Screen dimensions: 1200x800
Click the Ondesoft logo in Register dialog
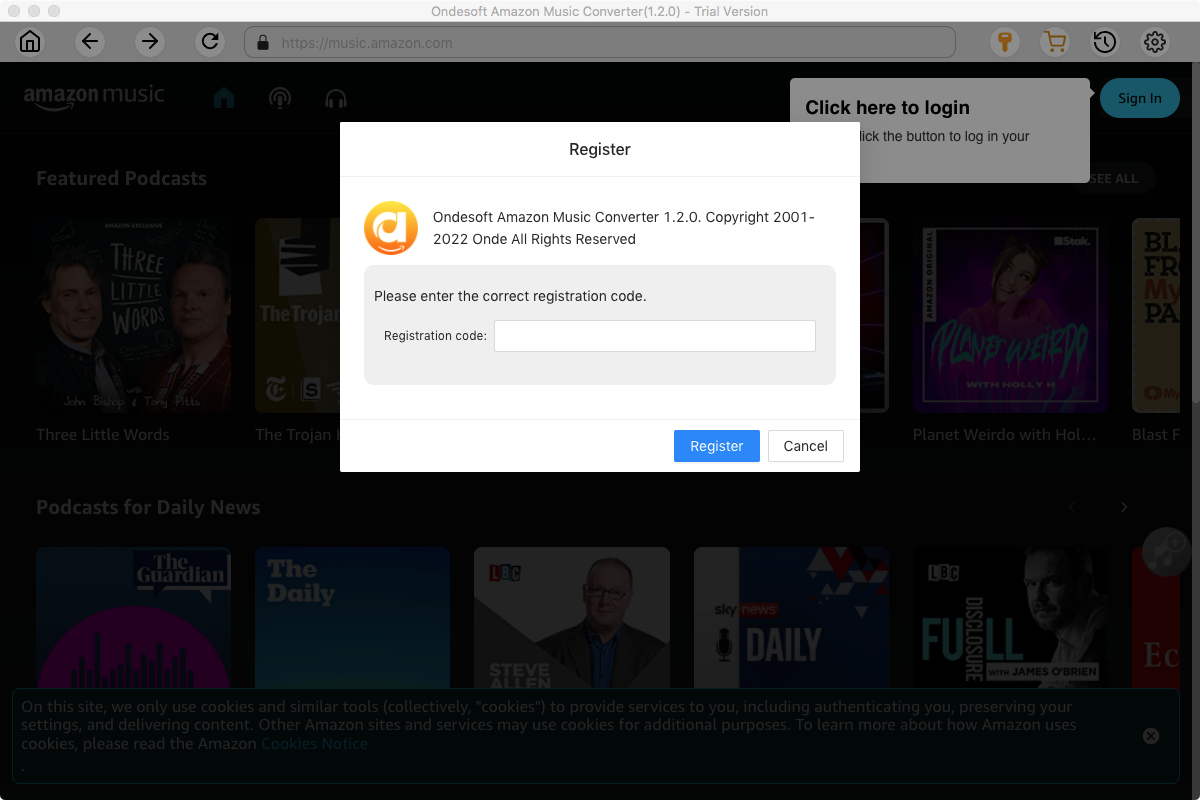pyautogui.click(x=391, y=228)
